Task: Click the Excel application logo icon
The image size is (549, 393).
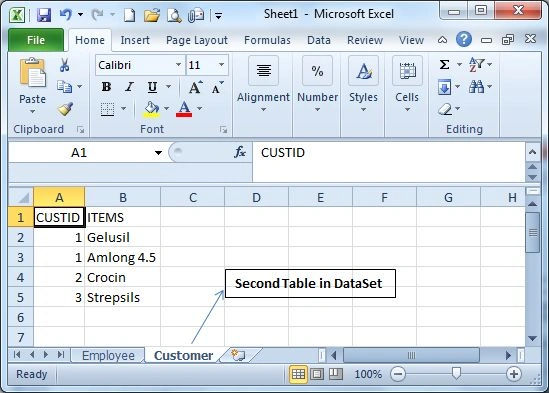Action: click(x=16, y=15)
